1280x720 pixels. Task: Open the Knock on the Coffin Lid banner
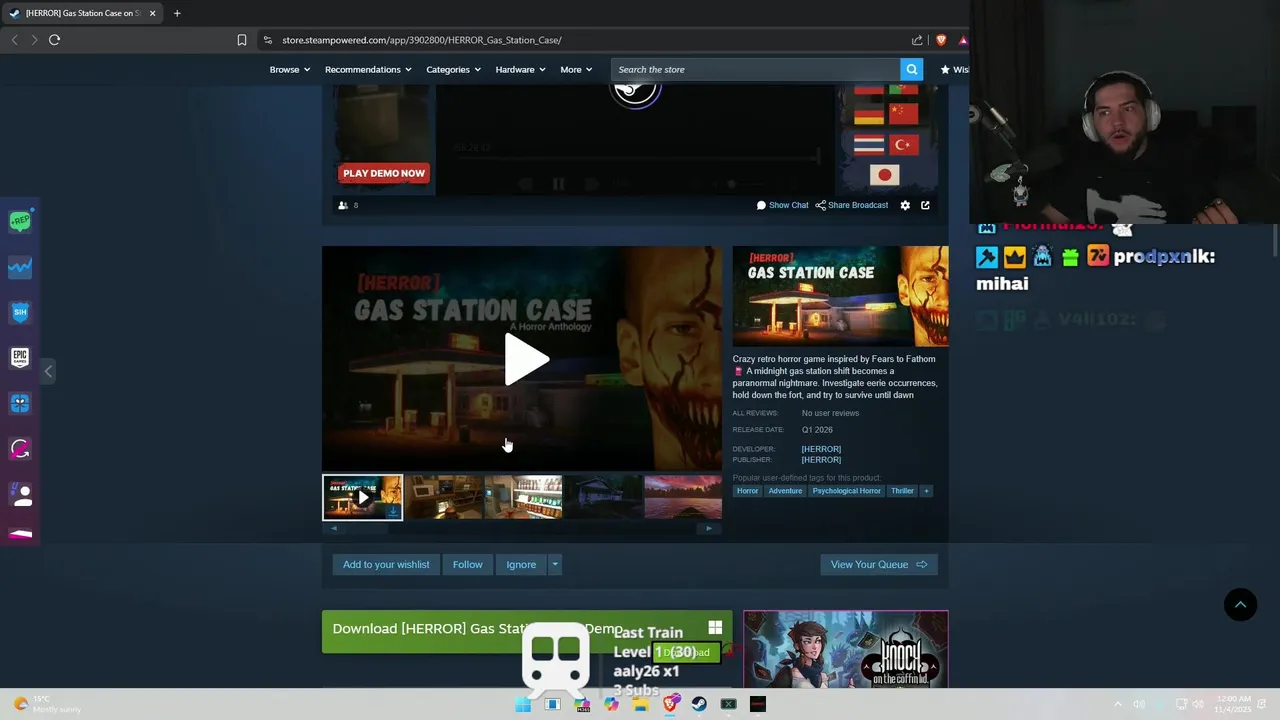(846, 649)
